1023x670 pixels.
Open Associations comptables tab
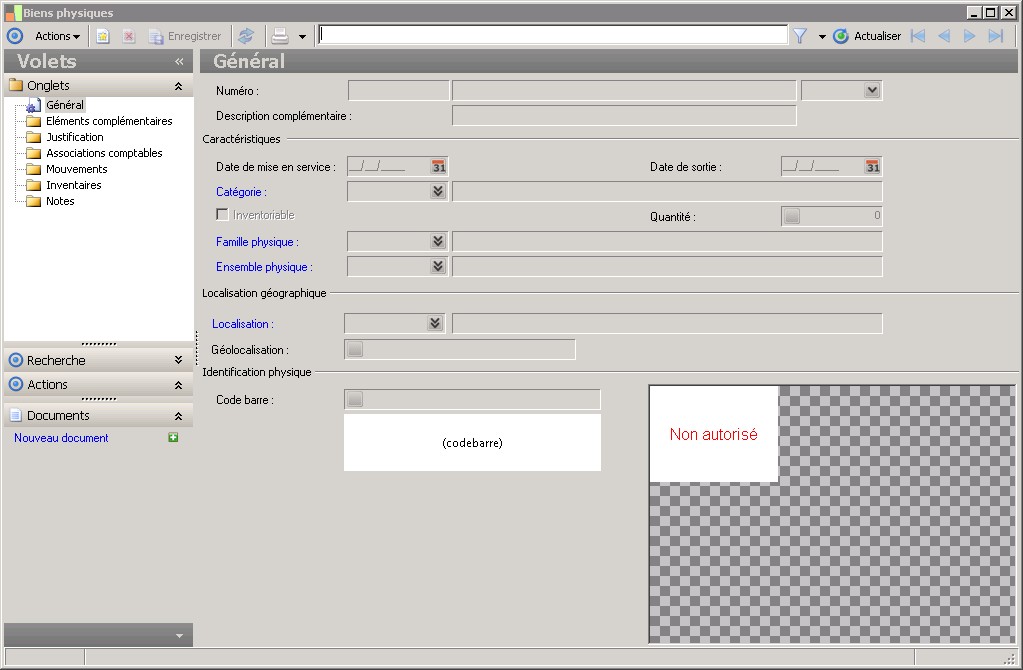coord(104,153)
